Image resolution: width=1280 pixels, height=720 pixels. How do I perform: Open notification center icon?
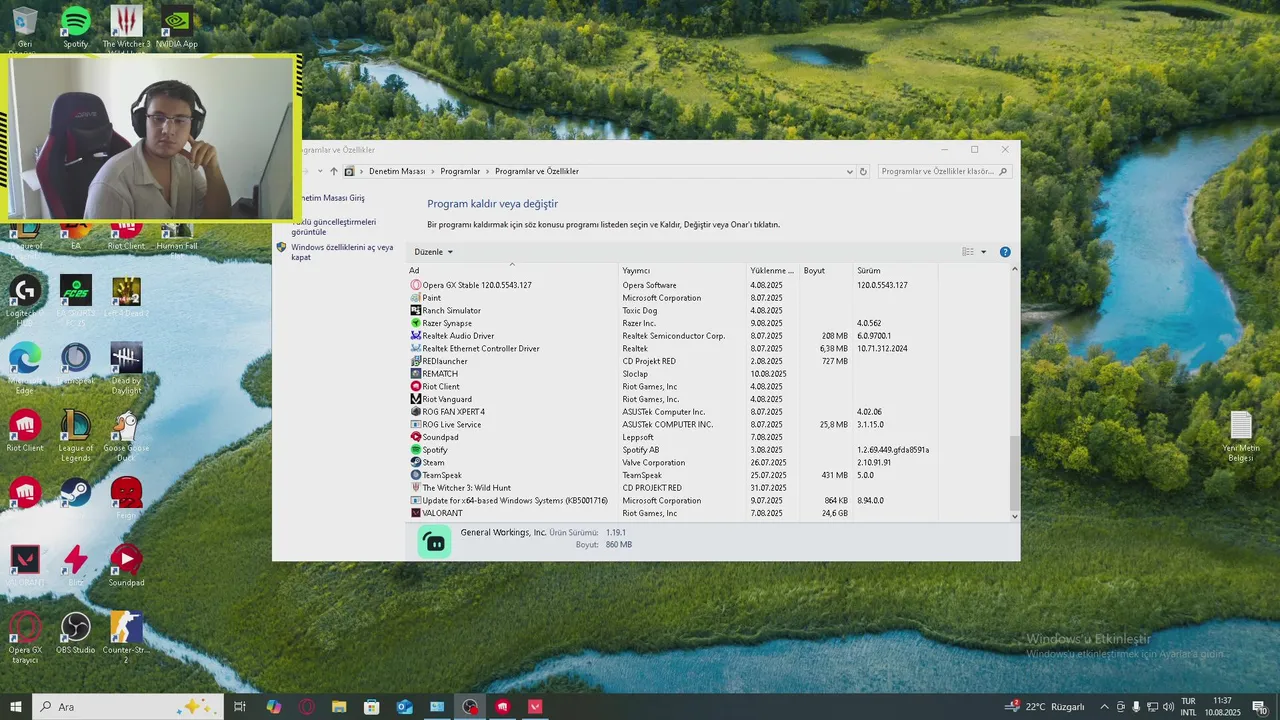1259,707
